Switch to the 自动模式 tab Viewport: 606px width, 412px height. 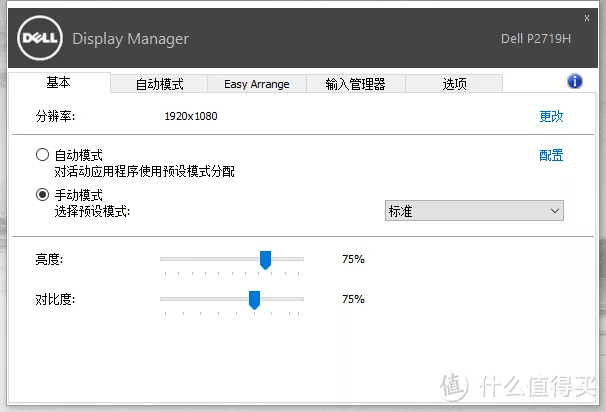pyautogui.click(x=159, y=84)
